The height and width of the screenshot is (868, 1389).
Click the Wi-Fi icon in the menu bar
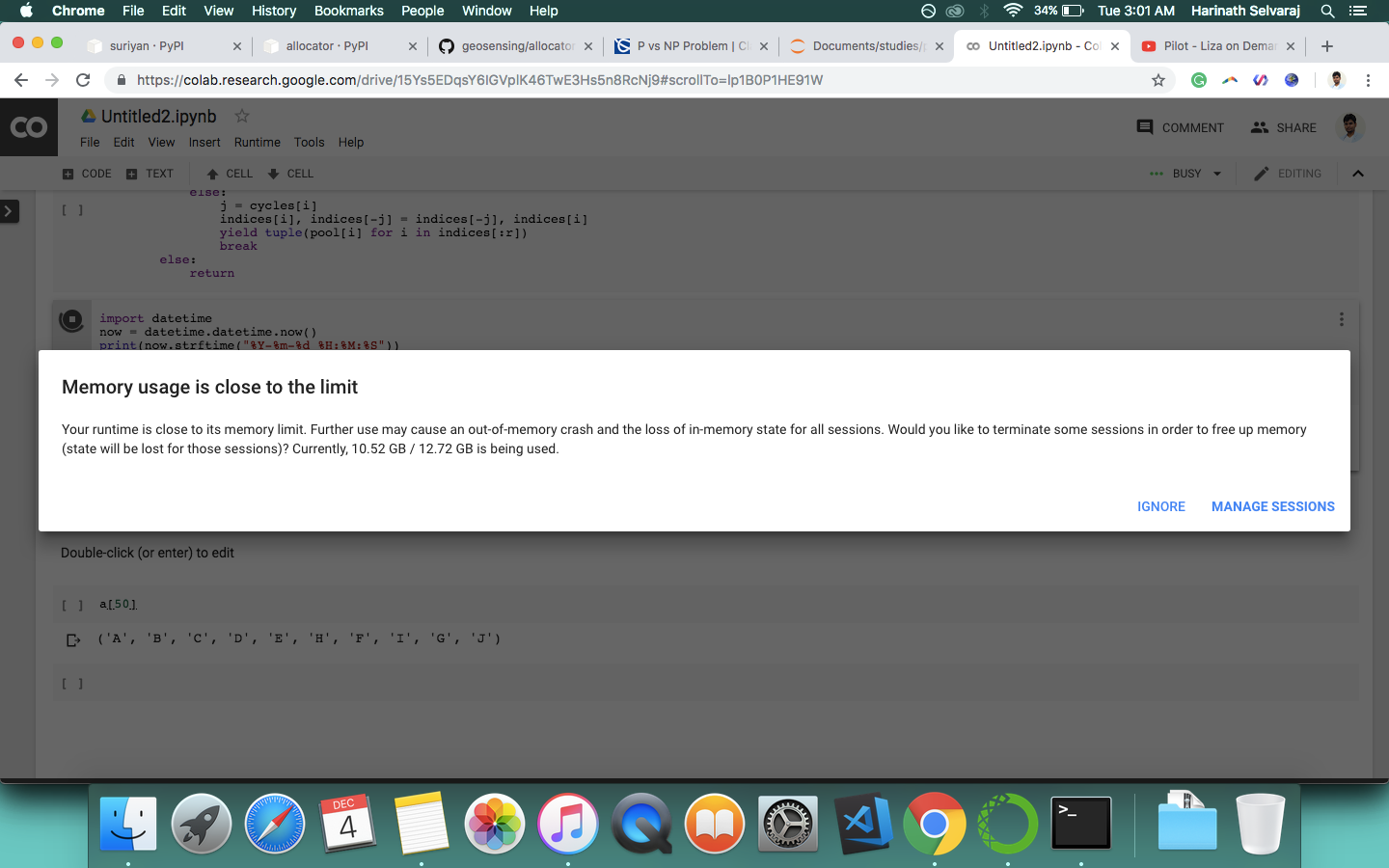click(1013, 11)
